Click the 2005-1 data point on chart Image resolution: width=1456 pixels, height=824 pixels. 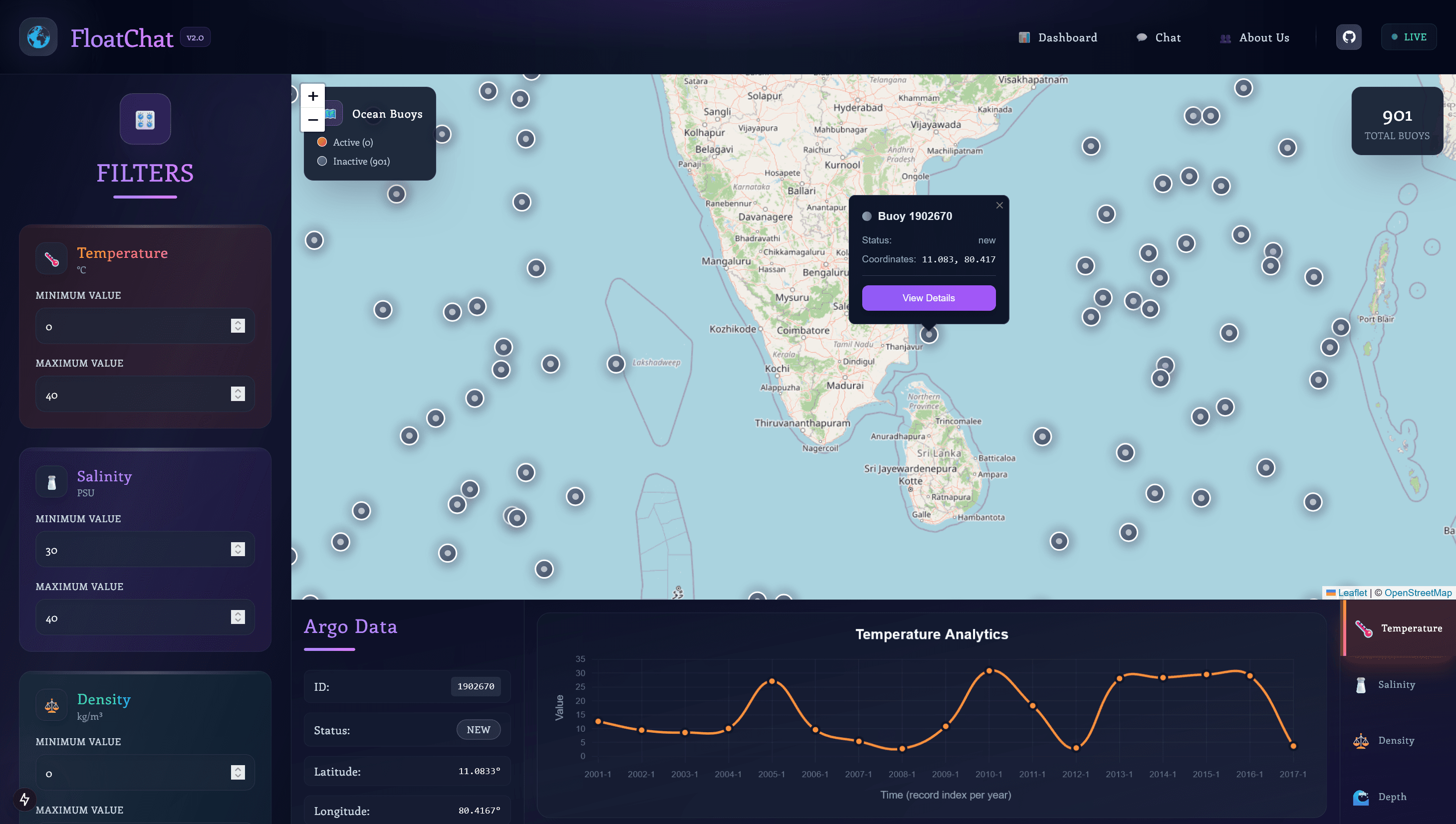tap(771, 681)
